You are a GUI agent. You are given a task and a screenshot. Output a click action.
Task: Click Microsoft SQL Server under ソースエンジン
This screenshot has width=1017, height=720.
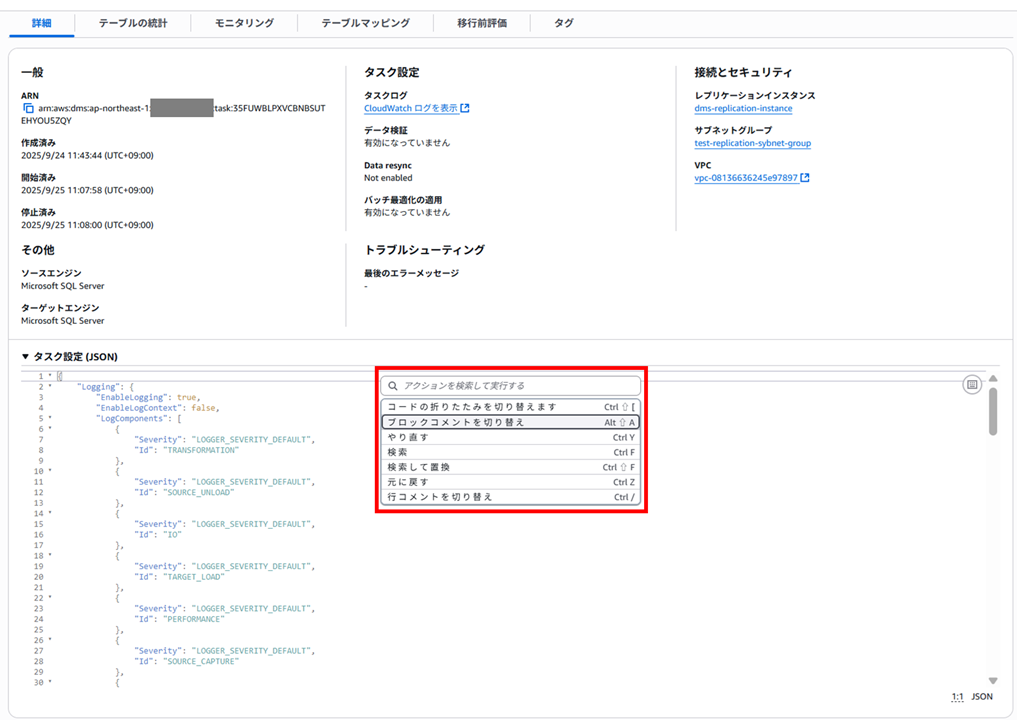pyautogui.click(x=62, y=286)
